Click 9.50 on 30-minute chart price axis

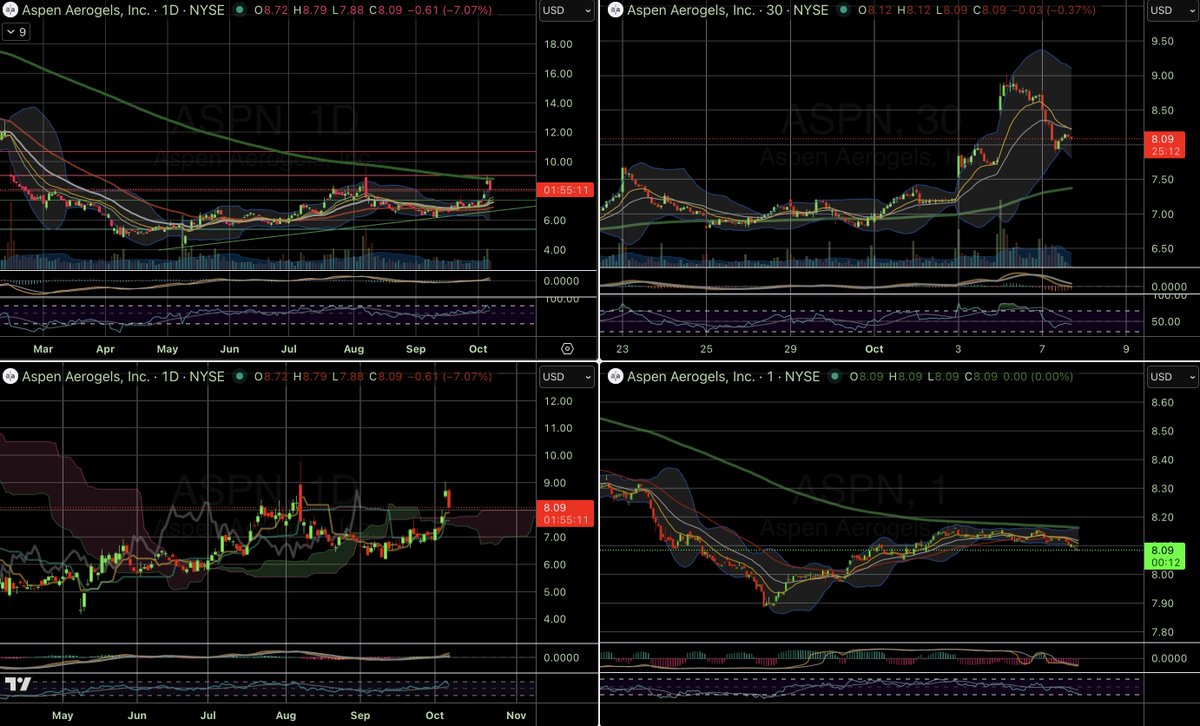click(x=1162, y=42)
